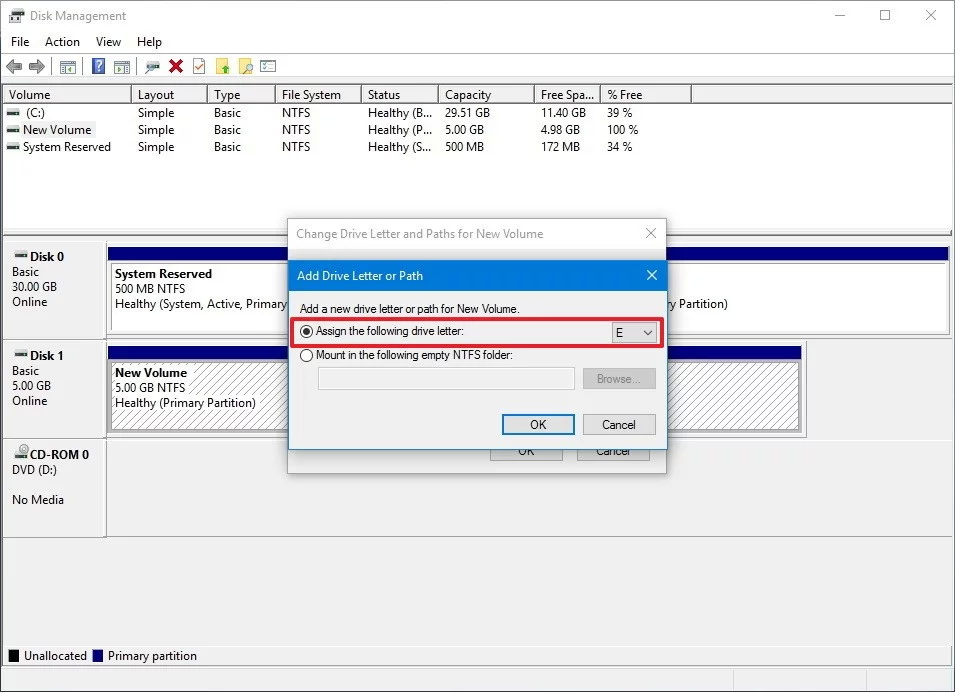Click the yellow folder with green arrow icon
This screenshot has height=692, width=955.
pyautogui.click(x=223, y=66)
